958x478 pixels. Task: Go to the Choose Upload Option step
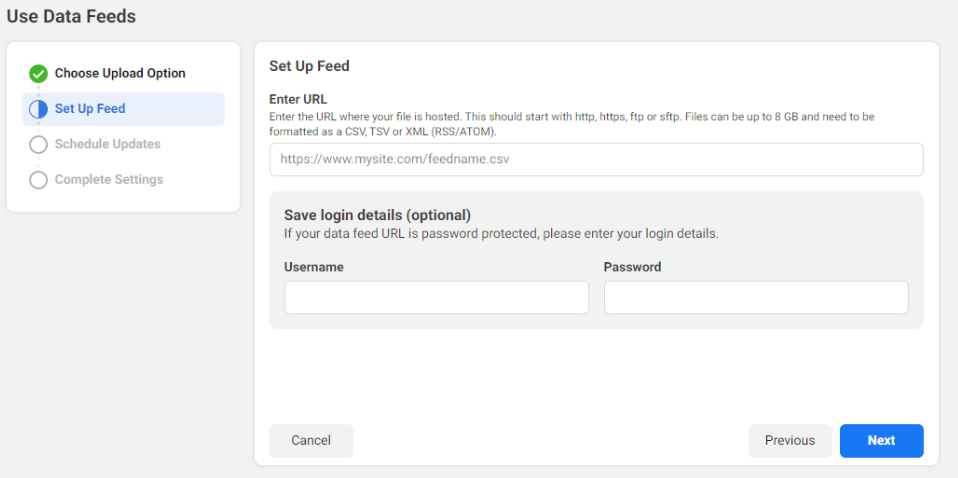[120, 74]
